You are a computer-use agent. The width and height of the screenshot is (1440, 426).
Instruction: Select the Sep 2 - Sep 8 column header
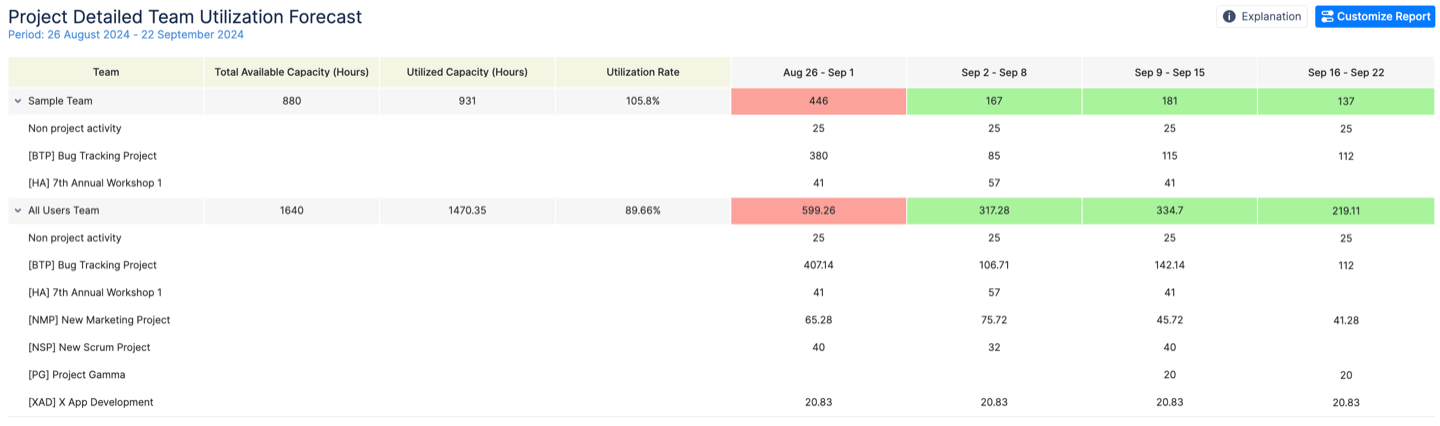(994, 72)
